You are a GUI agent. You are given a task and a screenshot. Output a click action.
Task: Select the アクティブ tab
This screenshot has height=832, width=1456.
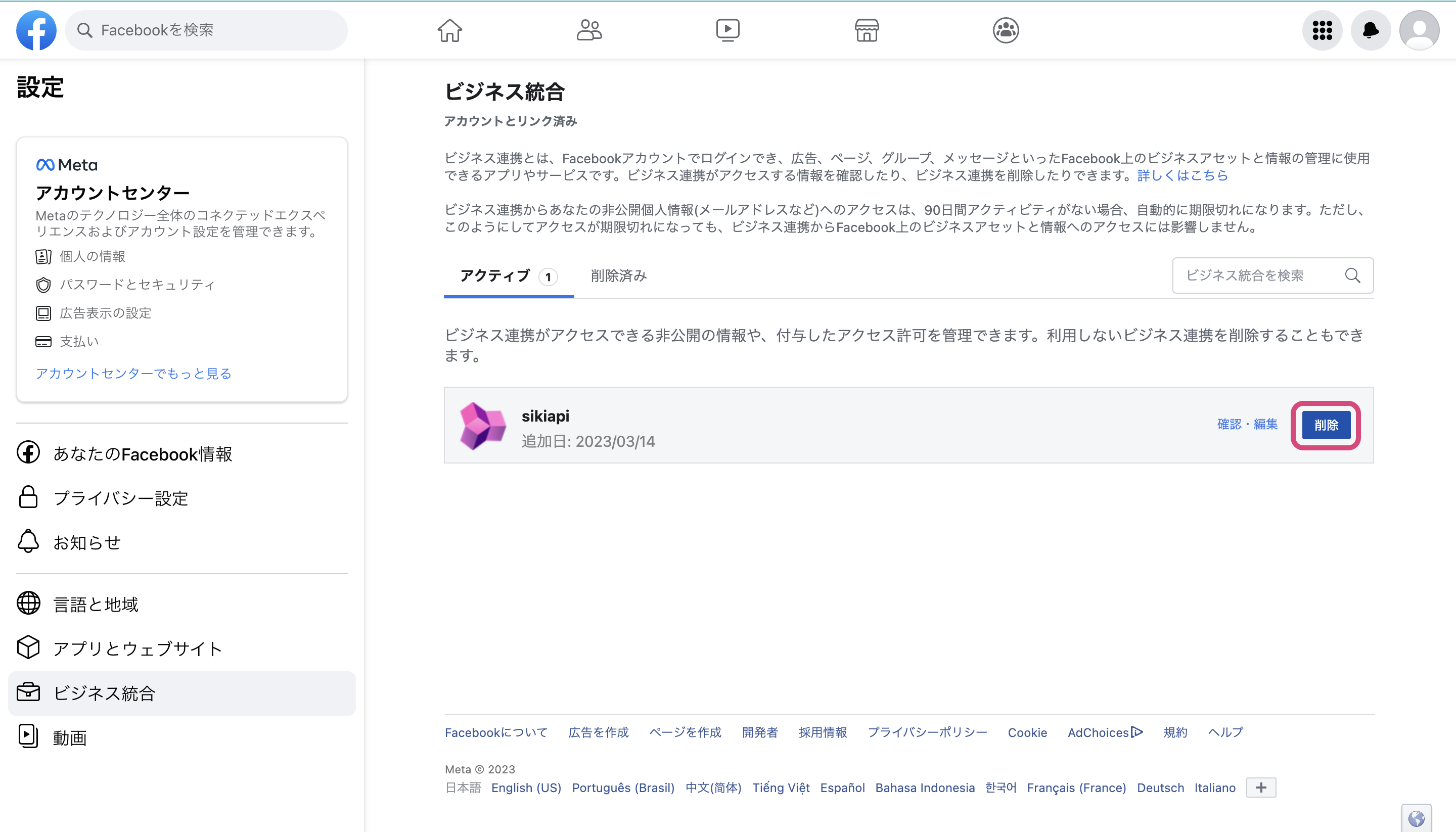click(509, 276)
